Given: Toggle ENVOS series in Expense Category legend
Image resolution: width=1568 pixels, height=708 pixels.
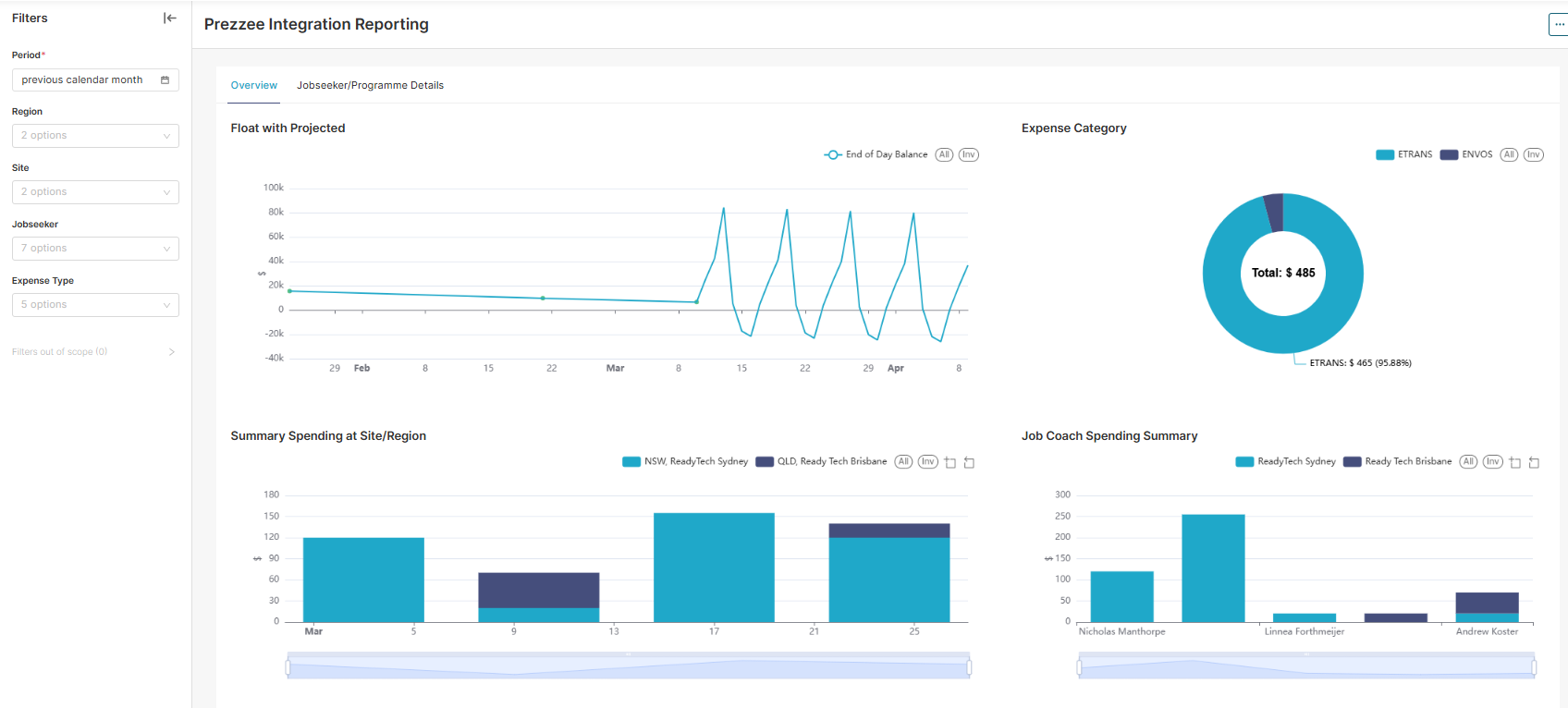Looking at the screenshot, I should (1466, 154).
